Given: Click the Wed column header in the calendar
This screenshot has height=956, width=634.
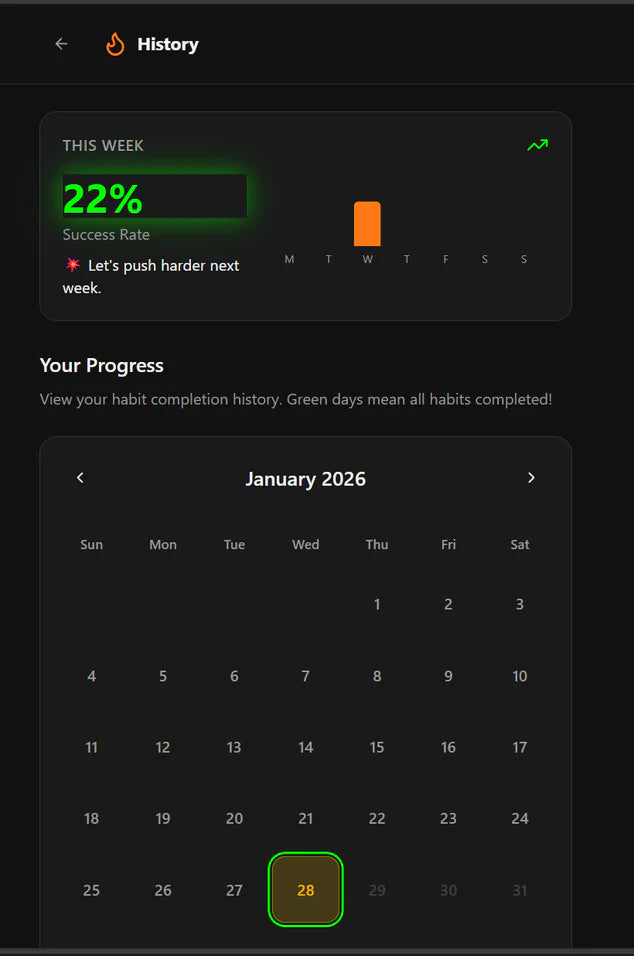Looking at the screenshot, I should click(305, 544).
